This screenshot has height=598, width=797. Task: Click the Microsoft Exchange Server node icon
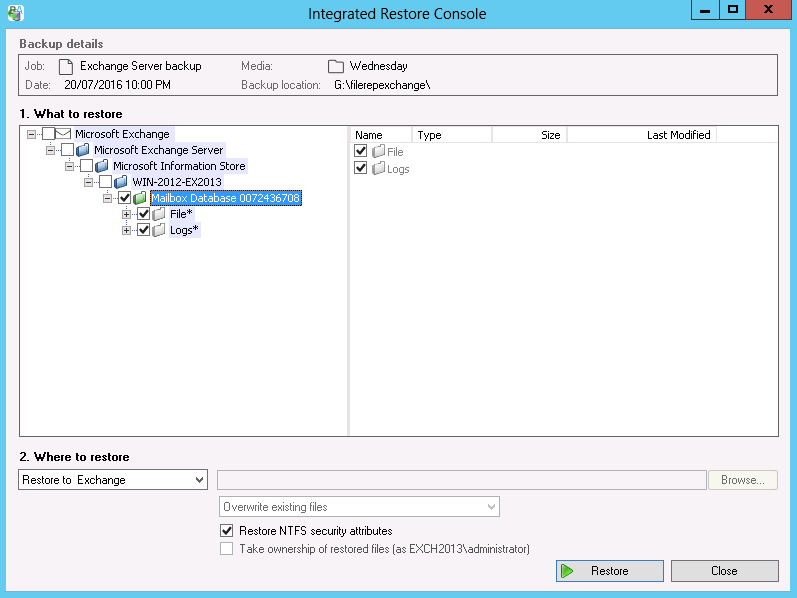(x=83, y=150)
